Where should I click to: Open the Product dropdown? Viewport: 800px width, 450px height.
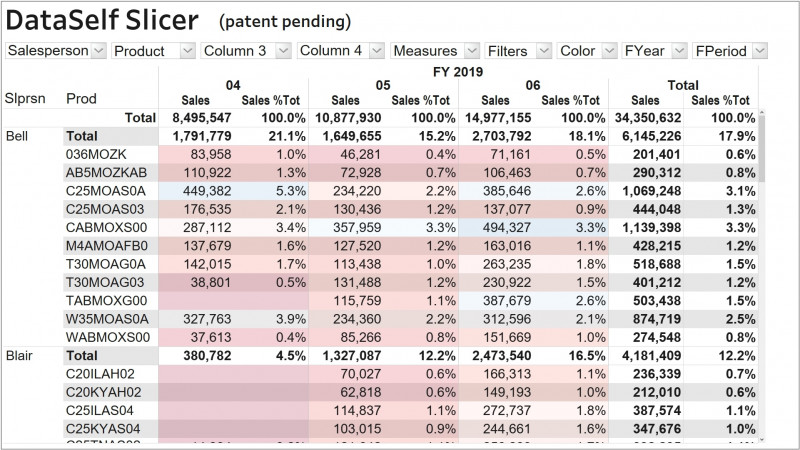[153, 51]
